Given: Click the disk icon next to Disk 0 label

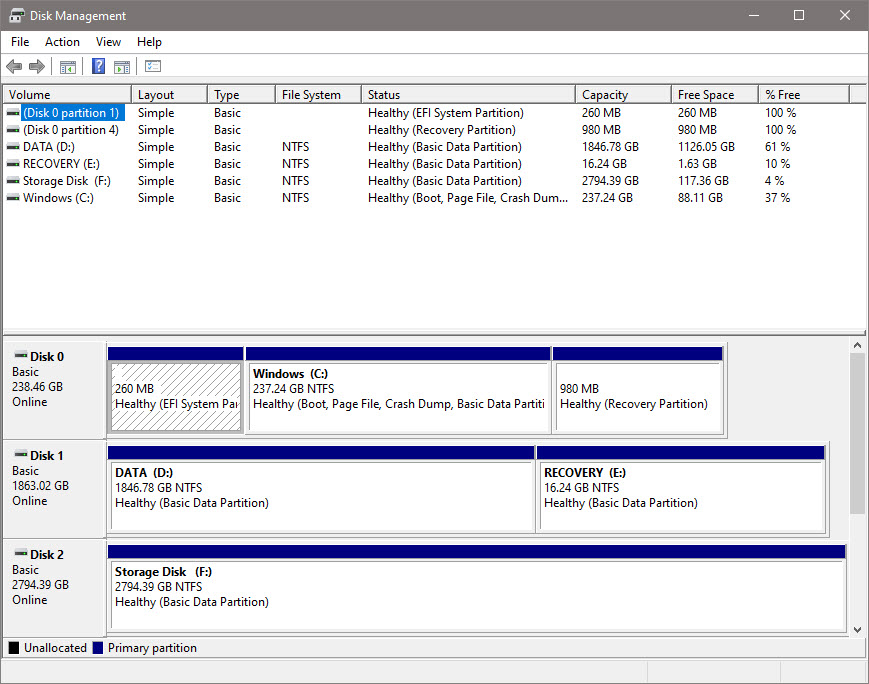Looking at the screenshot, I should [21, 355].
